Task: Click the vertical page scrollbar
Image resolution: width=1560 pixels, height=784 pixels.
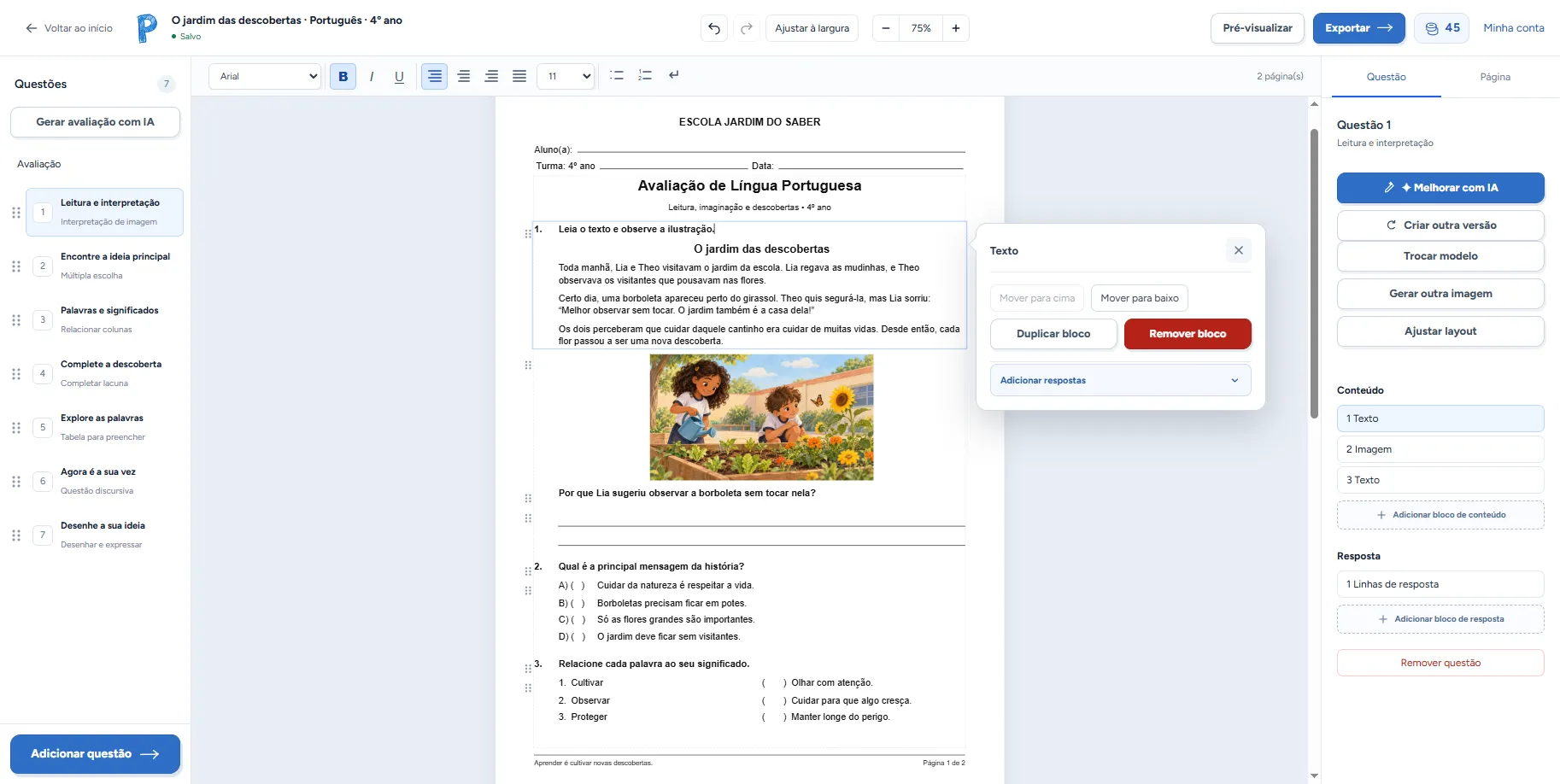Action: [1314, 273]
